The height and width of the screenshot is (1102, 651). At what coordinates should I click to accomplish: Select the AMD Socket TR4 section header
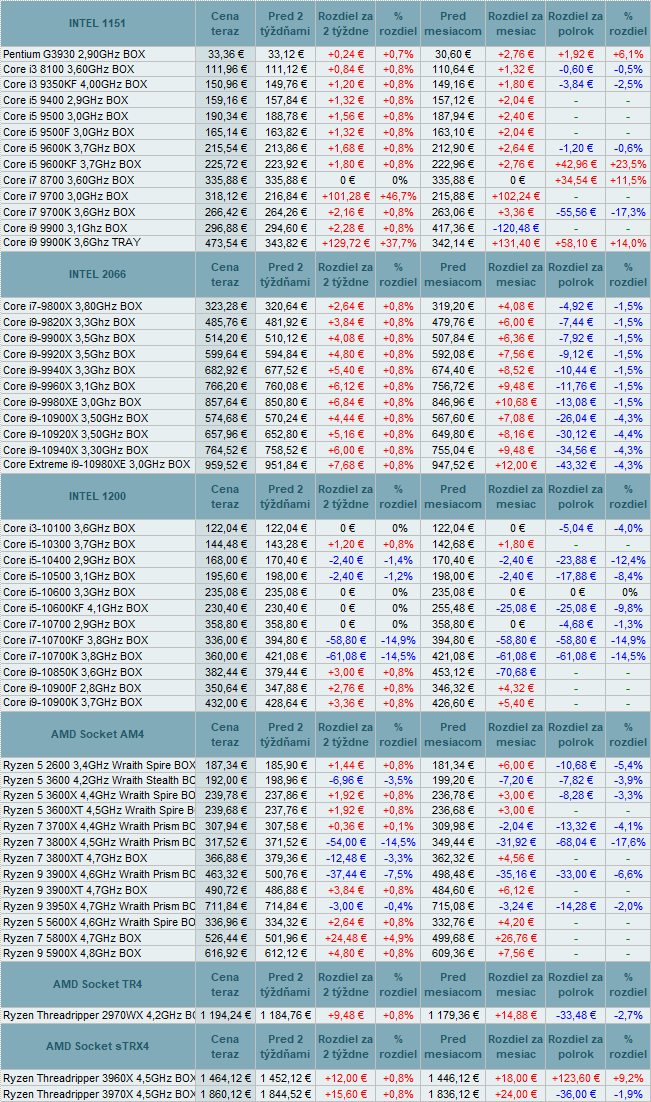coord(98,984)
